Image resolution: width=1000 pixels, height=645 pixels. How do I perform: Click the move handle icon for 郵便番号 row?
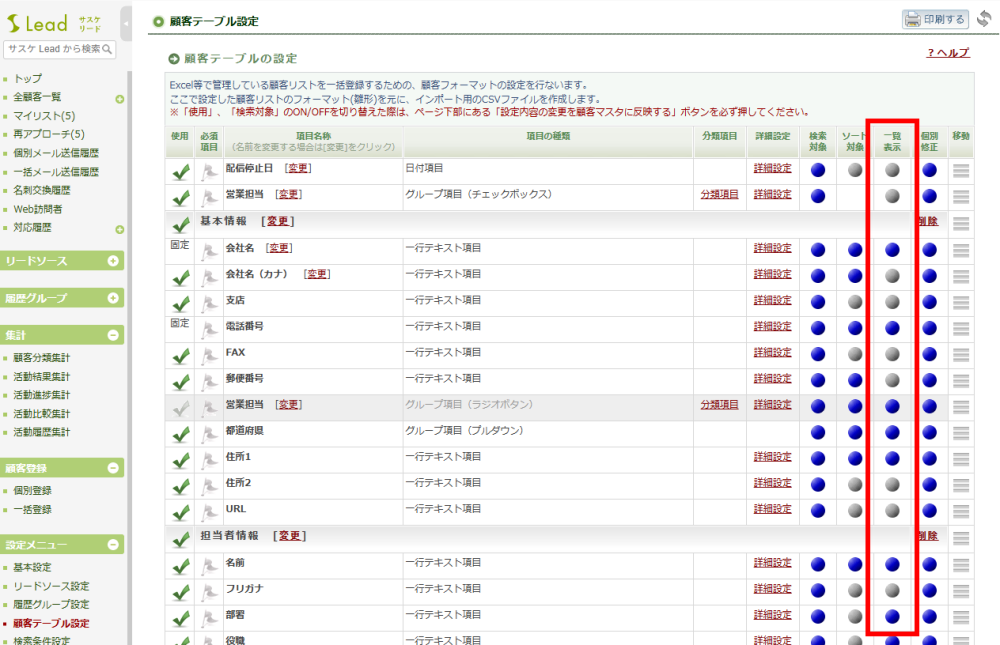pos(961,380)
